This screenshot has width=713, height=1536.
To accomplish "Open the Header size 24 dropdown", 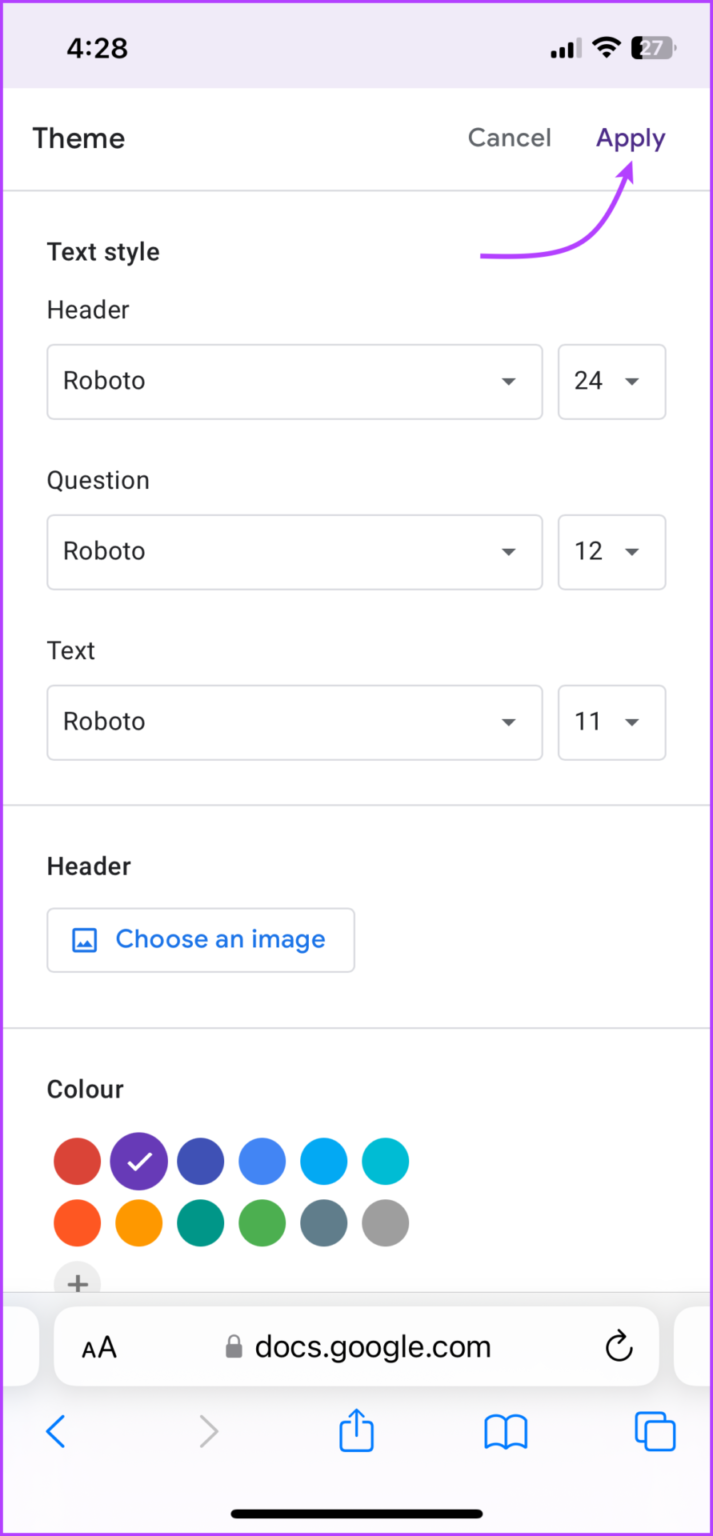I will (611, 381).
